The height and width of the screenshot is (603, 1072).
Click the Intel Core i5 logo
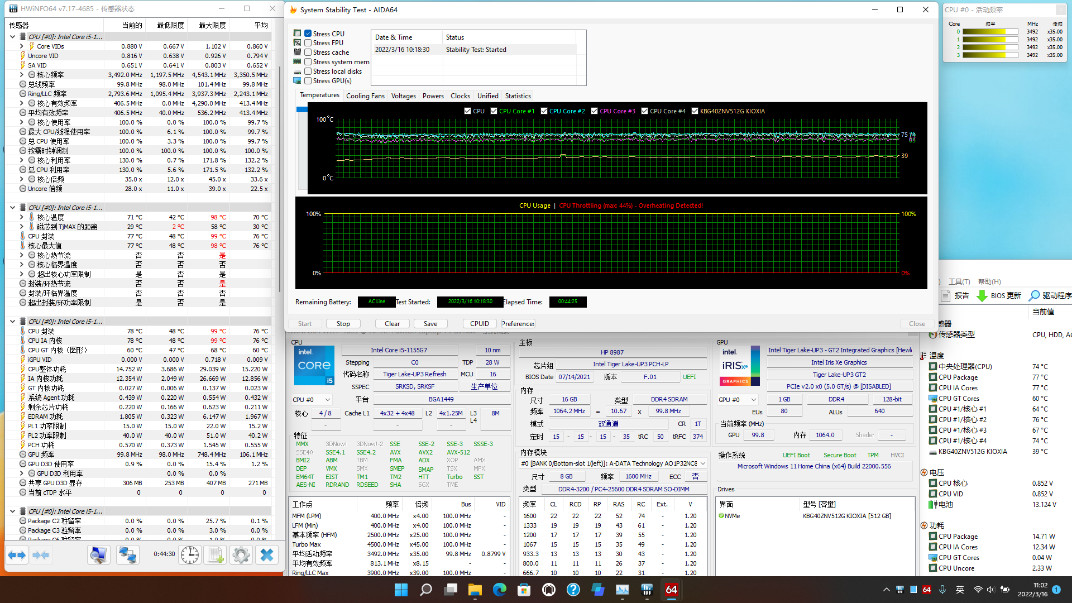click(314, 365)
